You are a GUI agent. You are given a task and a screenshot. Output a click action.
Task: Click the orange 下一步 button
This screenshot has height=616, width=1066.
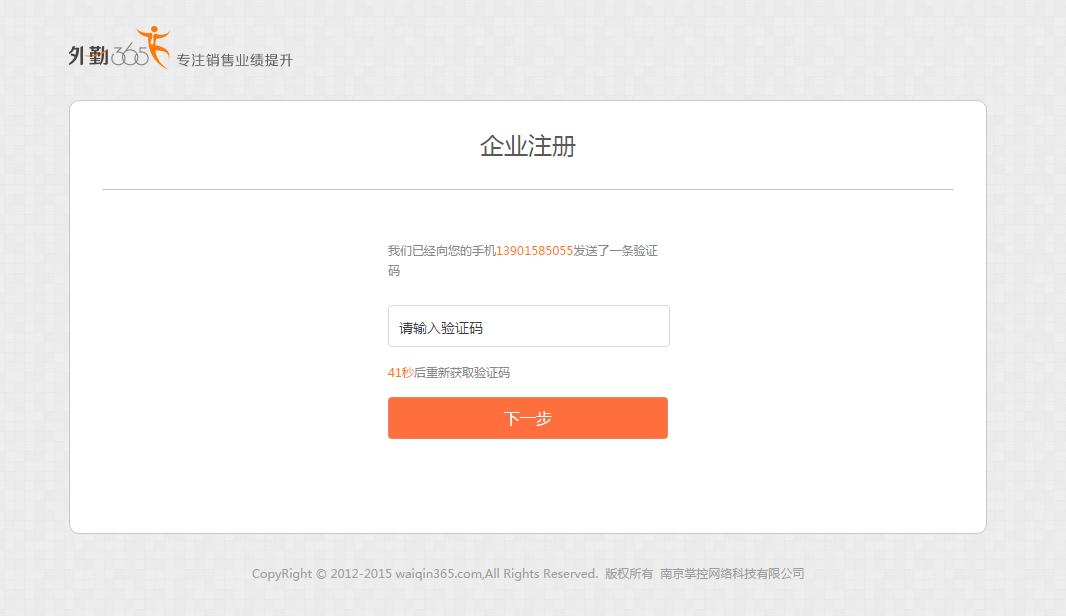pyautogui.click(x=528, y=418)
